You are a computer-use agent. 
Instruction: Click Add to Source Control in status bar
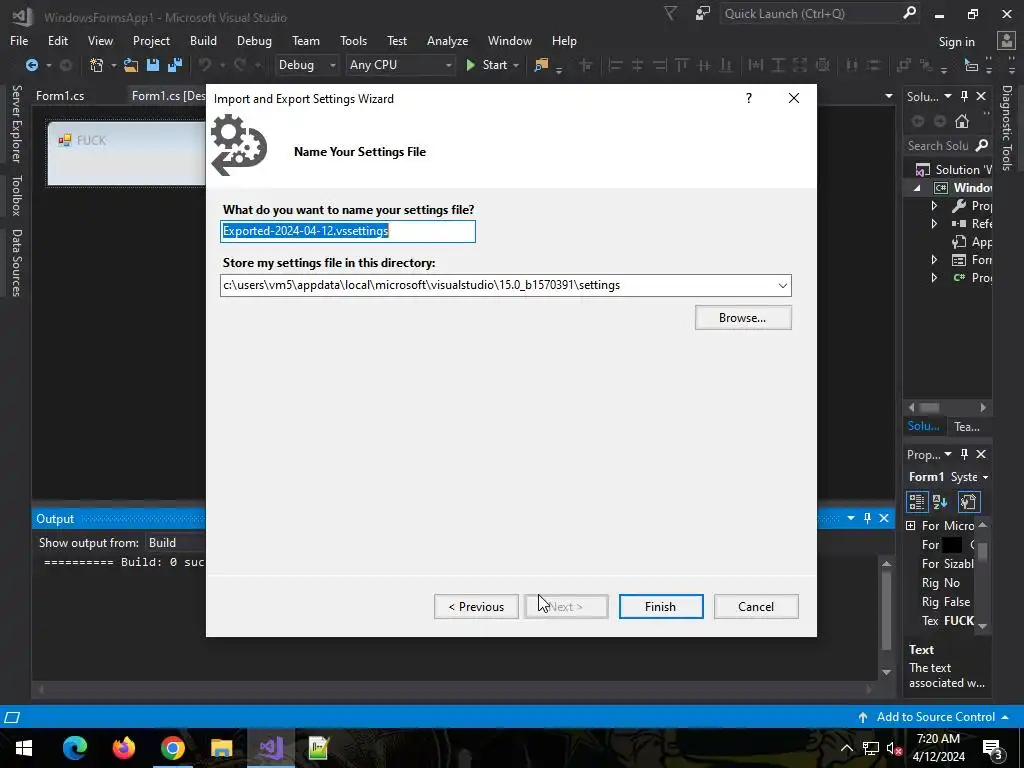(x=935, y=716)
